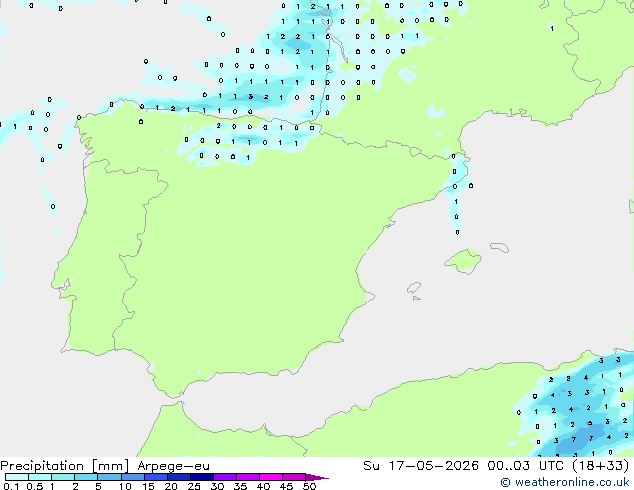Click the legend value label "15"

click(x=148, y=486)
